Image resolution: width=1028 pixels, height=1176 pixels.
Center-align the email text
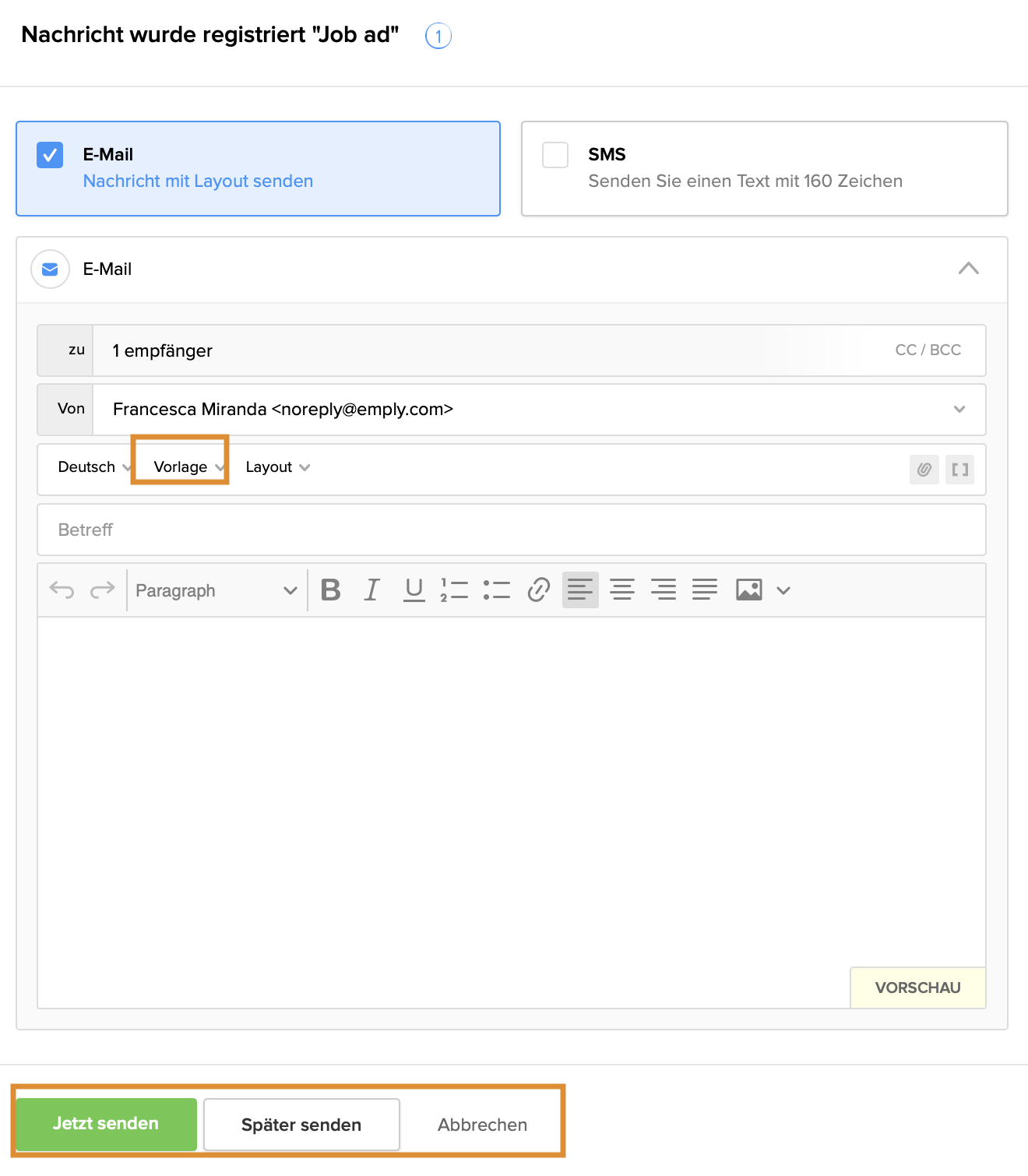click(621, 590)
